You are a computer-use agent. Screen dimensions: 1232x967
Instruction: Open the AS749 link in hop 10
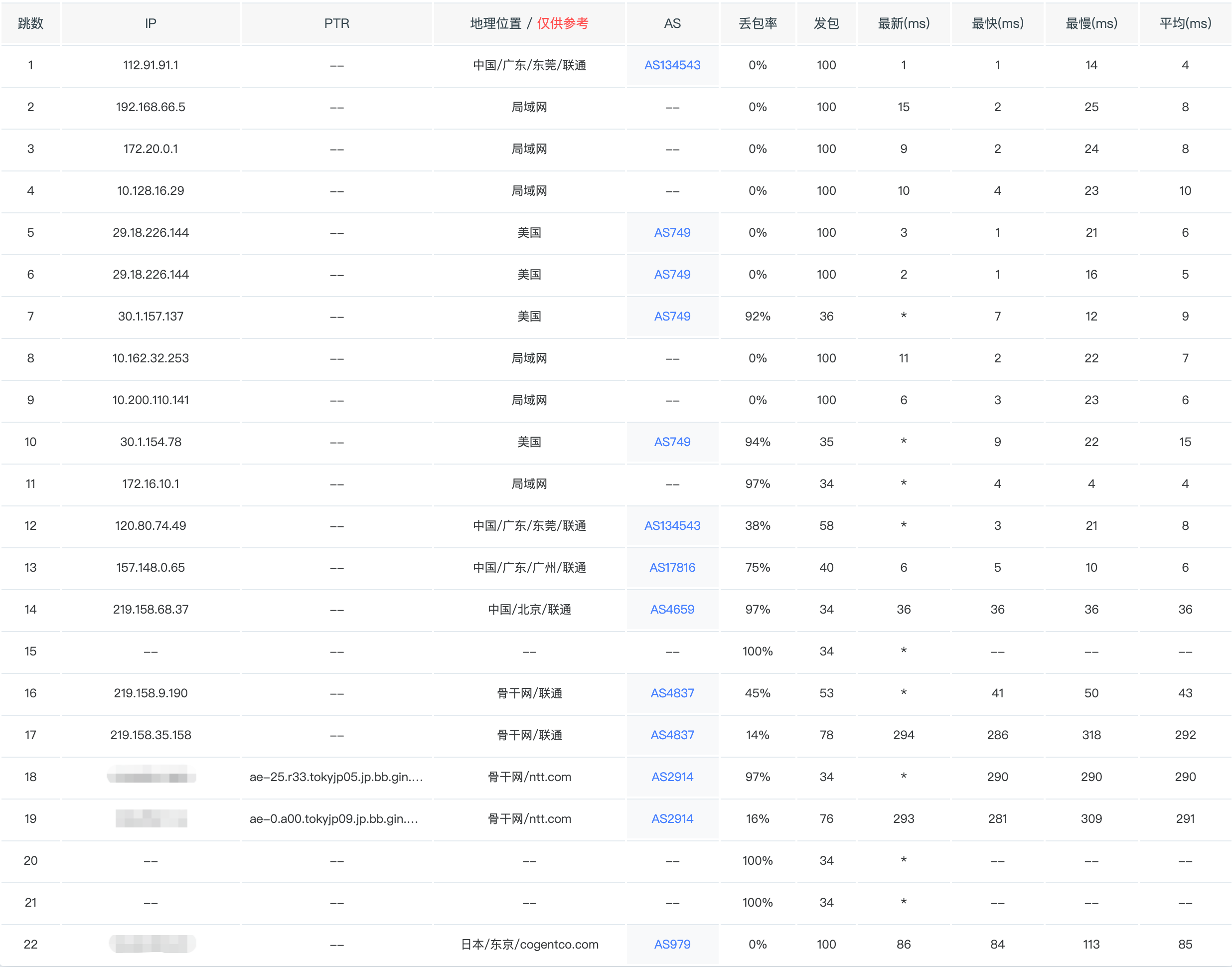click(672, 442)
